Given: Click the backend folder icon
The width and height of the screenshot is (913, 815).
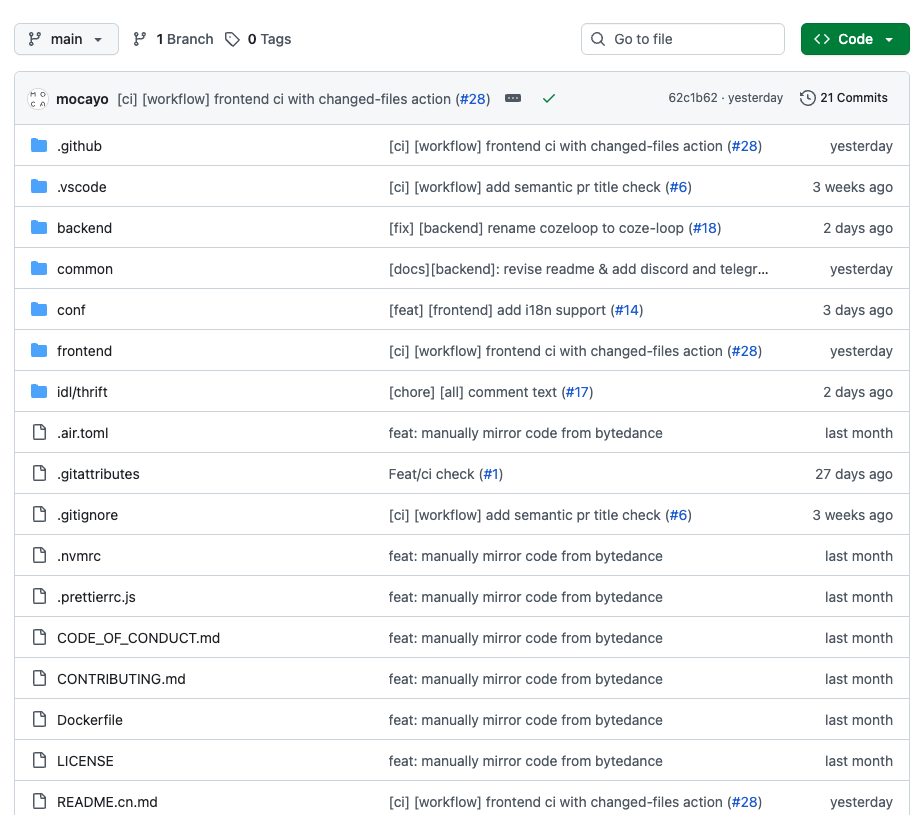Looking at the screenshot, I should tap(39, 228).
